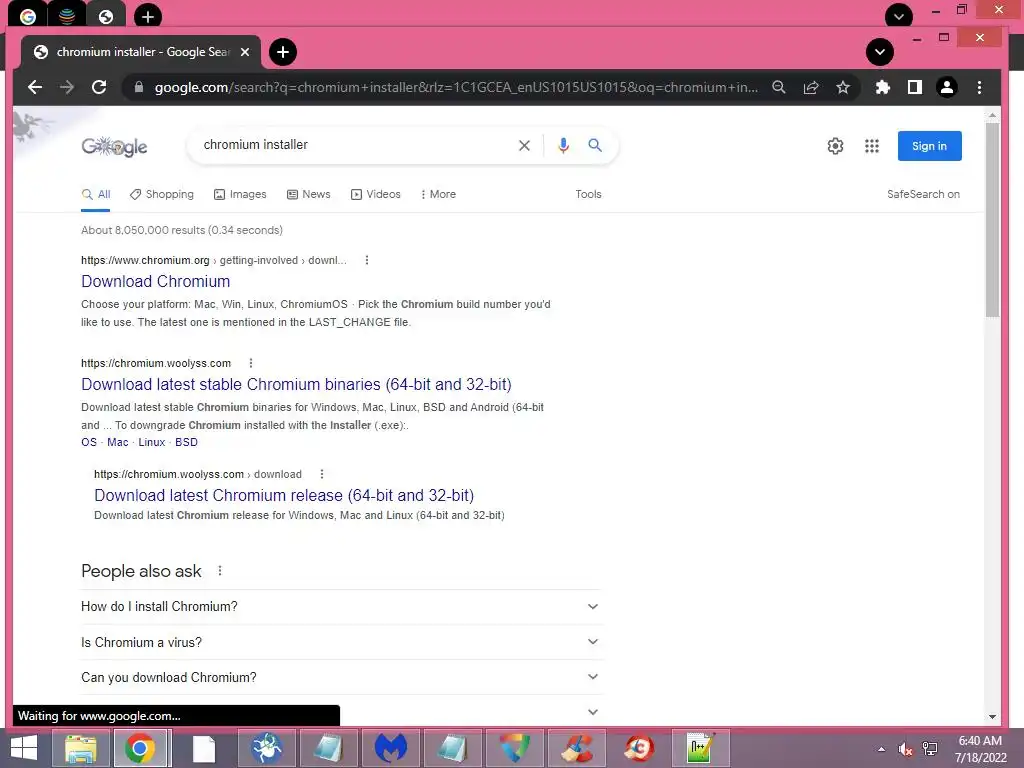Viewport: 1024px width, 768px height.
Task: Open the OS sitelink
Action: click(89, 442)
